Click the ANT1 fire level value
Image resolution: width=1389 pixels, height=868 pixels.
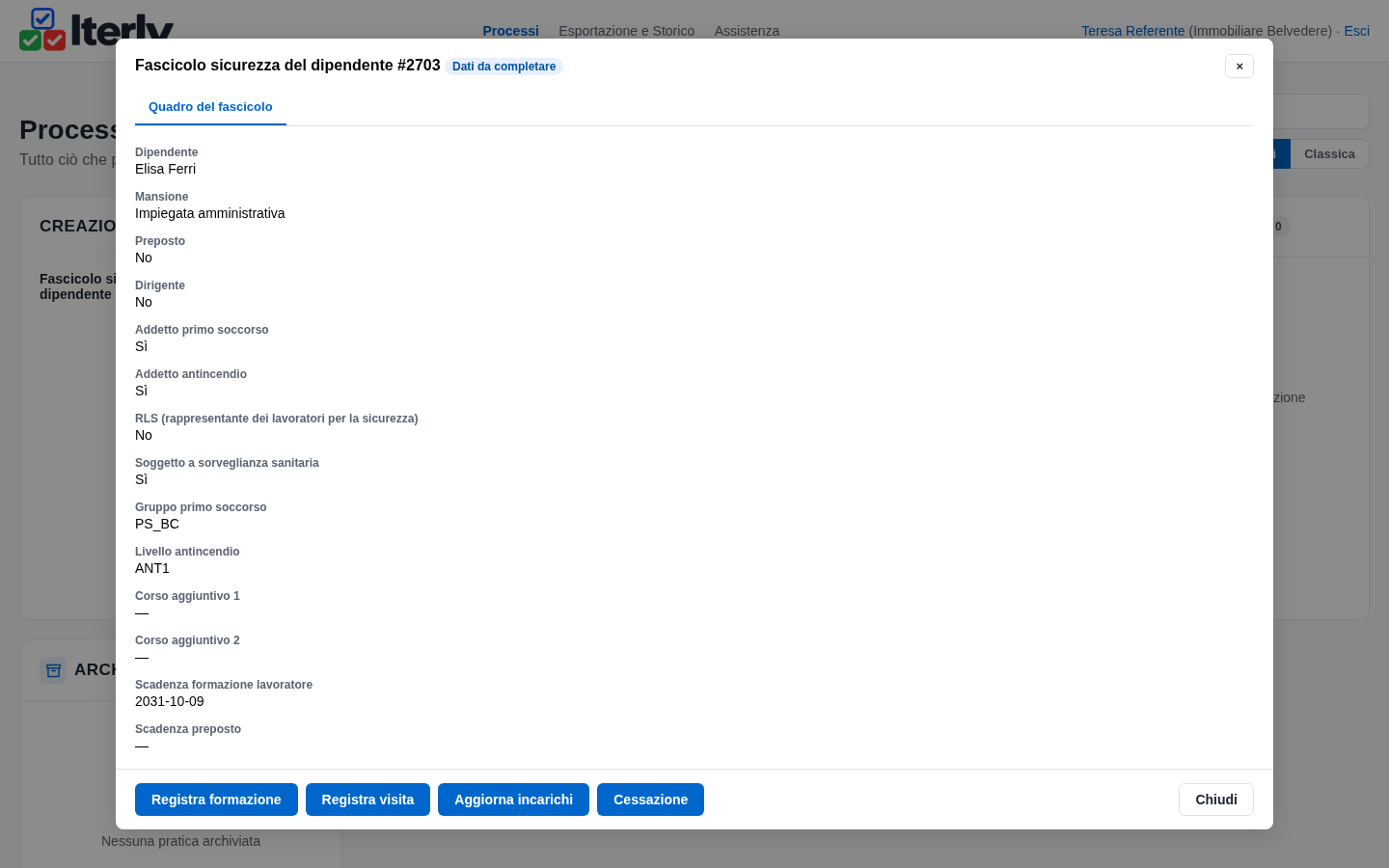[x=152, y=568]
